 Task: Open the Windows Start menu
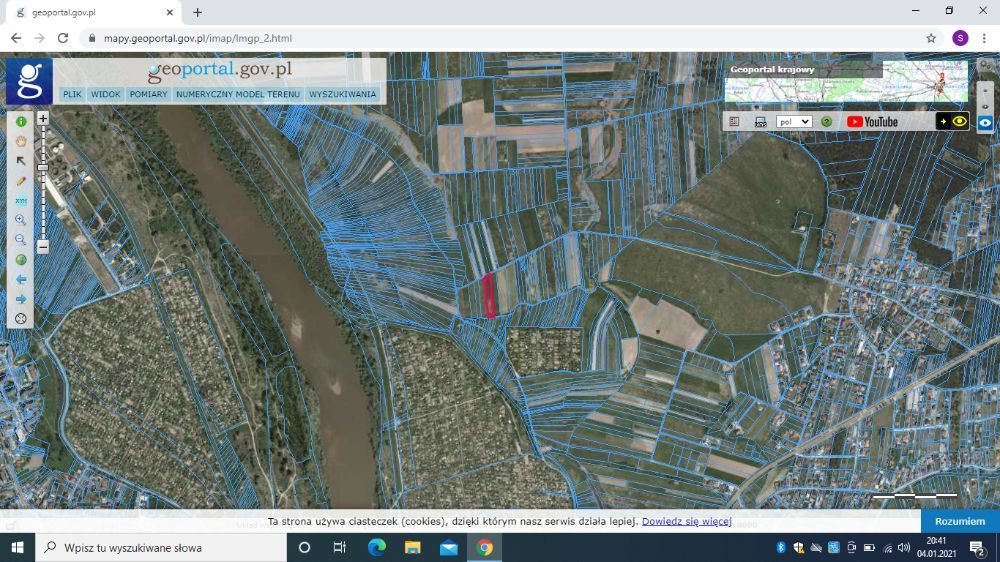17,547
